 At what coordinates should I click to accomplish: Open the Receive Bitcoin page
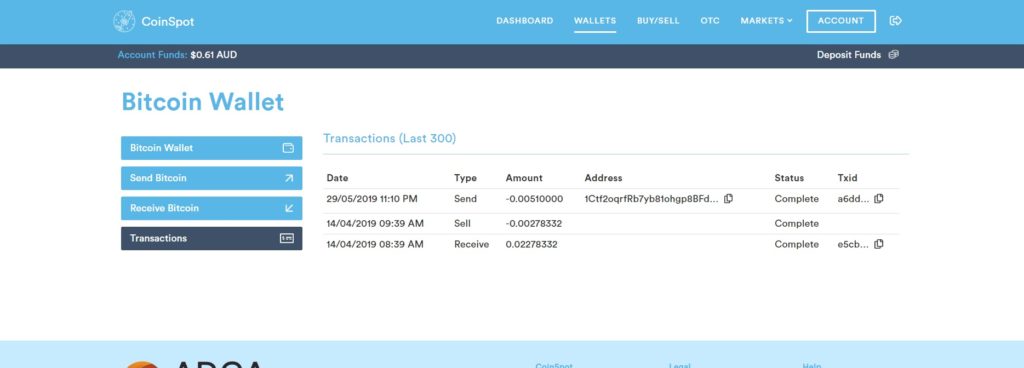click(x=212, y=208)
